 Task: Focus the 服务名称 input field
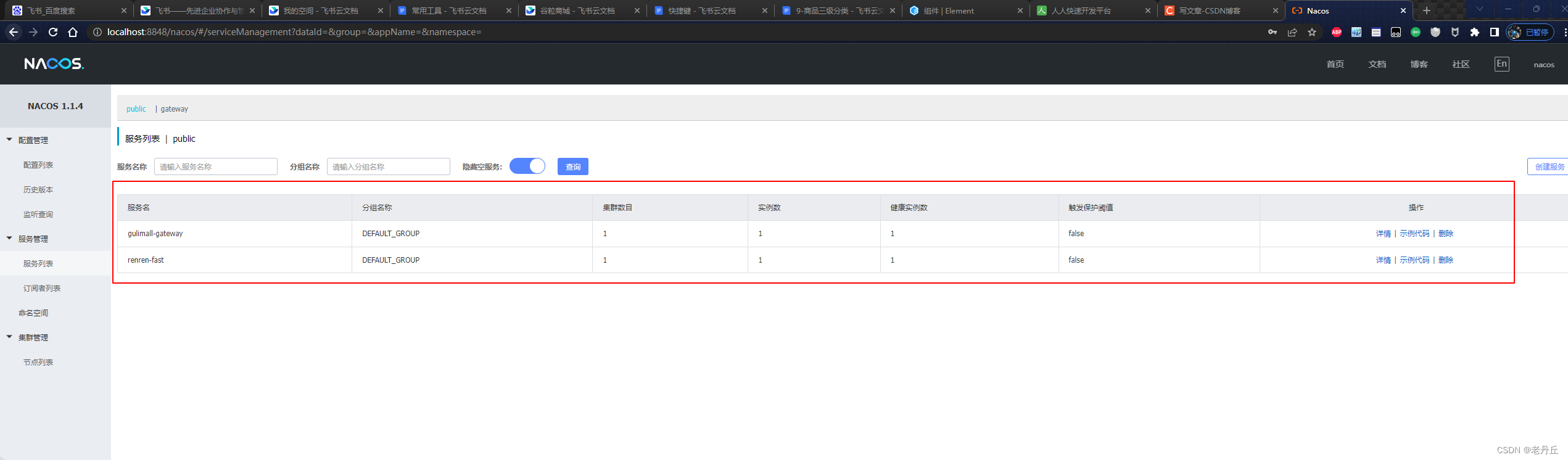click(x=216, y=166)
